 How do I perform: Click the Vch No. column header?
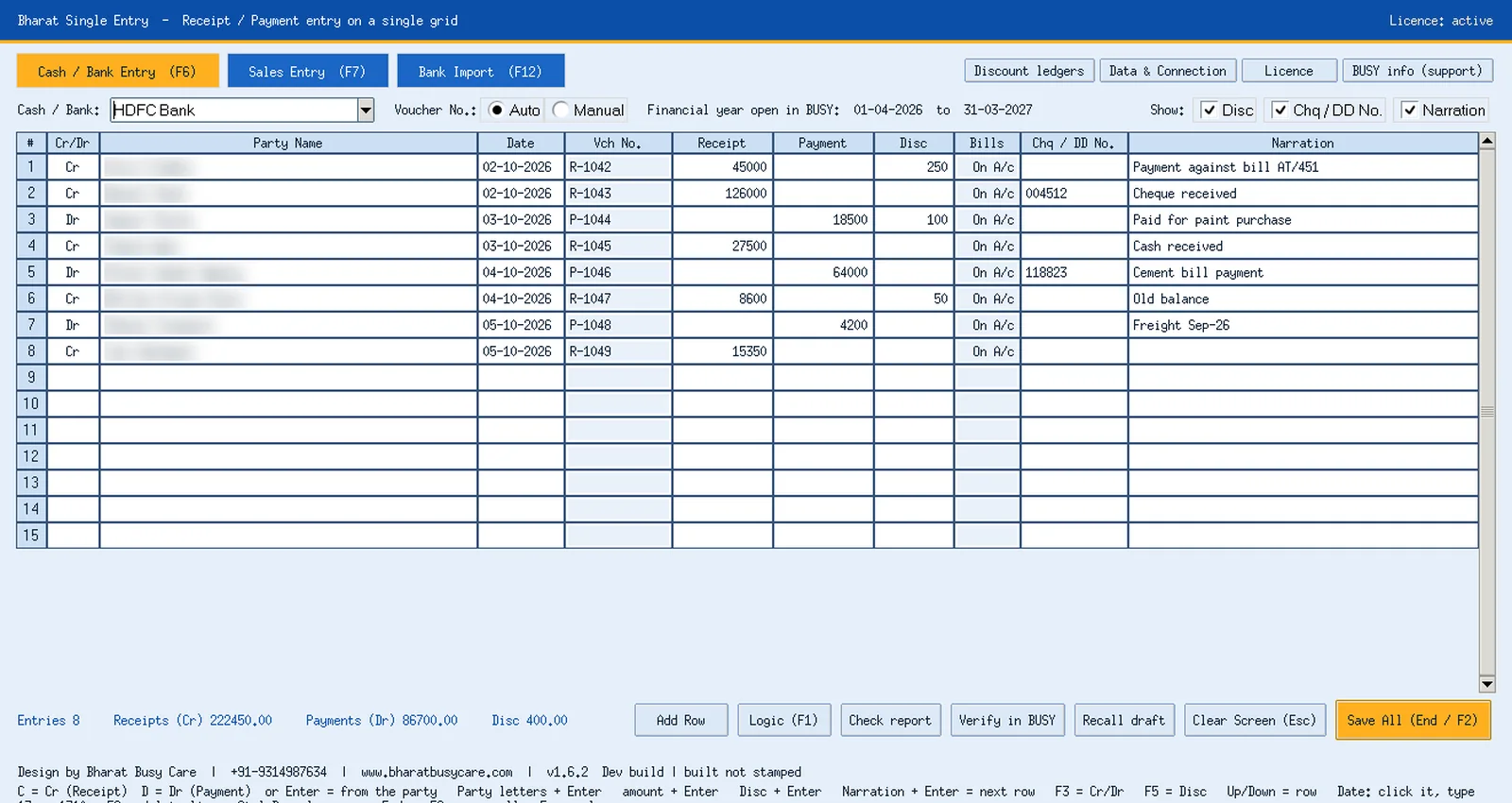[x=618, y=144]
